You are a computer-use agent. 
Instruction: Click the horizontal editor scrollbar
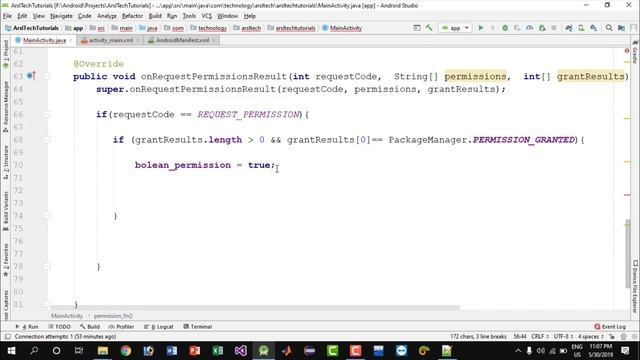(x=255, y=307)
